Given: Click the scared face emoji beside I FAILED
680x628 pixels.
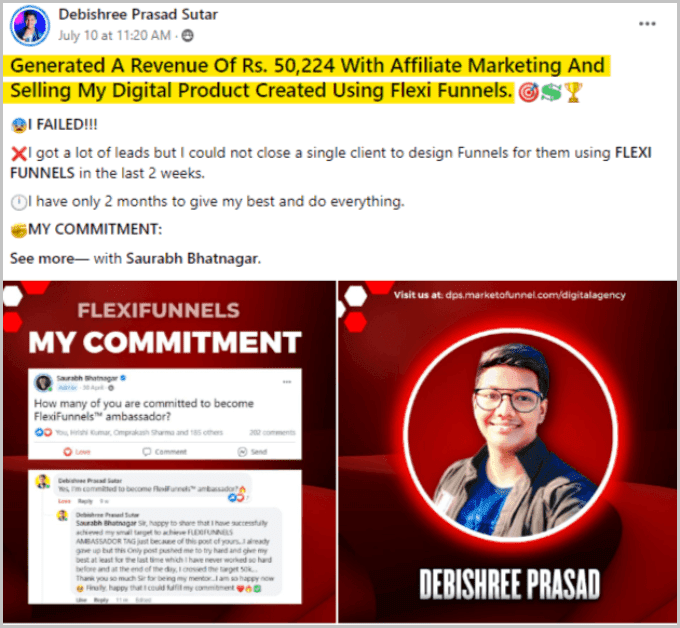Looking at the screenshot, I should click(19, 125).
